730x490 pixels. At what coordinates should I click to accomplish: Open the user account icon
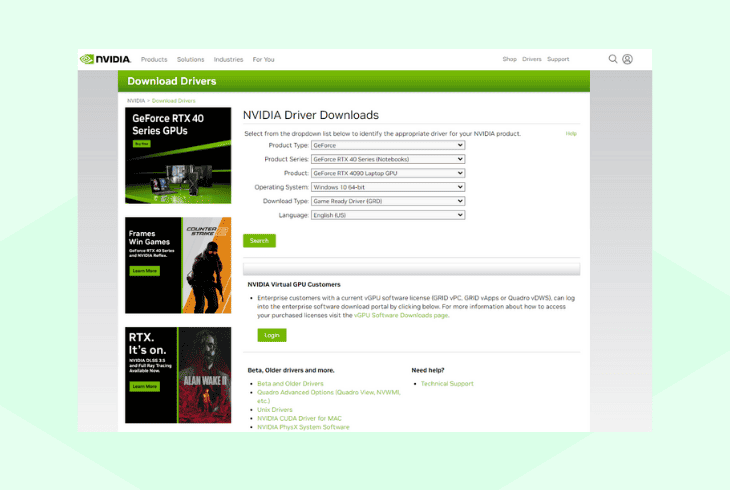[627, 59]
